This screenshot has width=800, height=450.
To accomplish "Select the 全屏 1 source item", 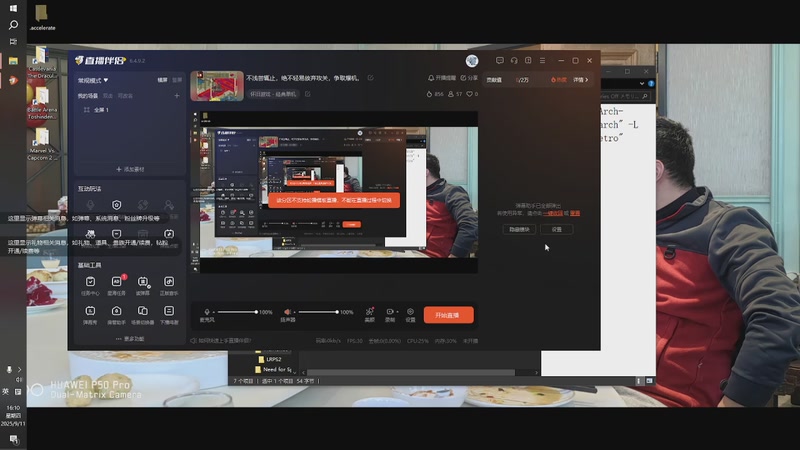I will (x=101, y=110).
